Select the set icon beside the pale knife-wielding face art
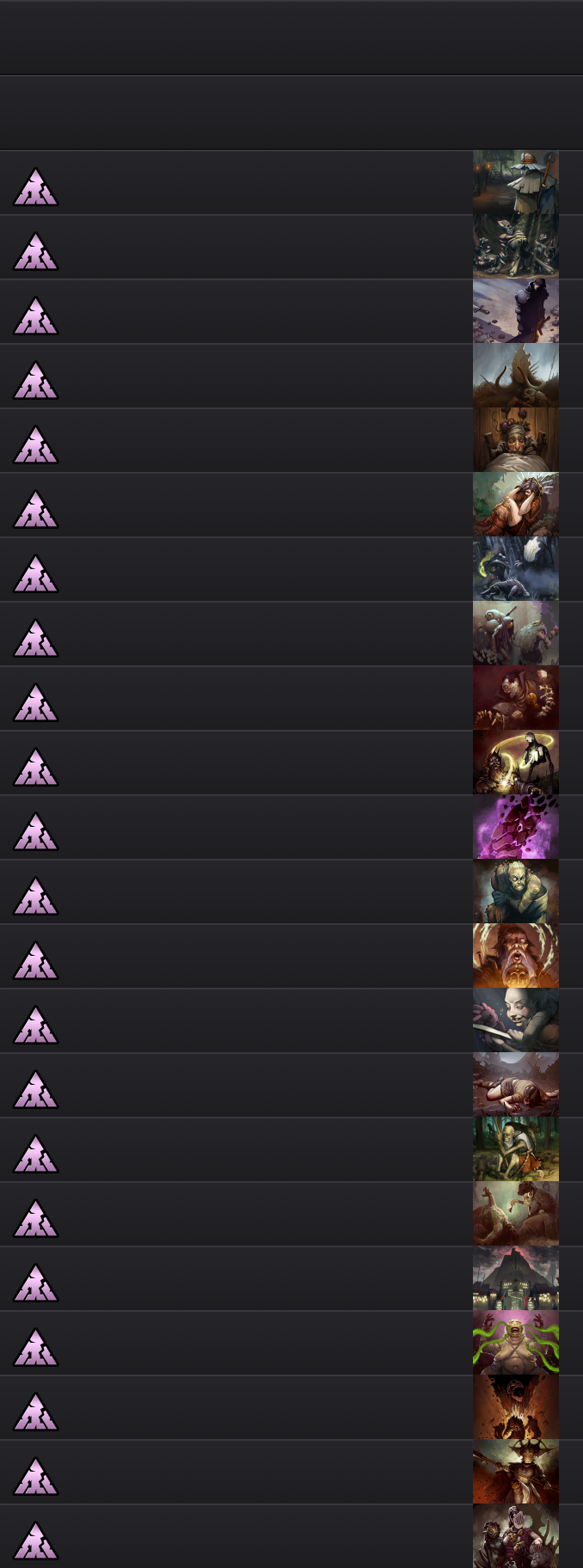Viewport: 583px width, 1568px height. tap(35, 1025)
